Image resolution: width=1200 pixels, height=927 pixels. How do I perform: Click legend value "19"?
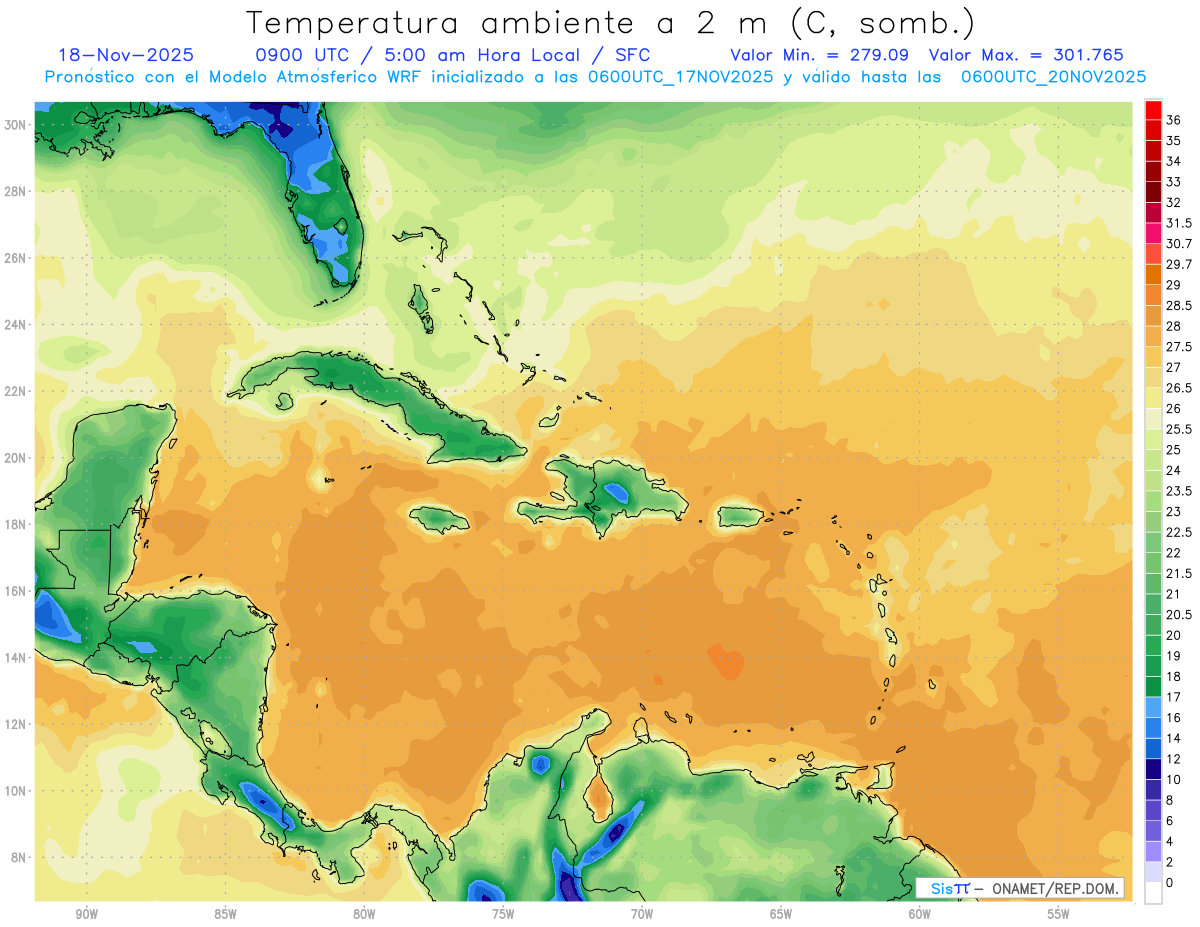(x=1173, y=656)
